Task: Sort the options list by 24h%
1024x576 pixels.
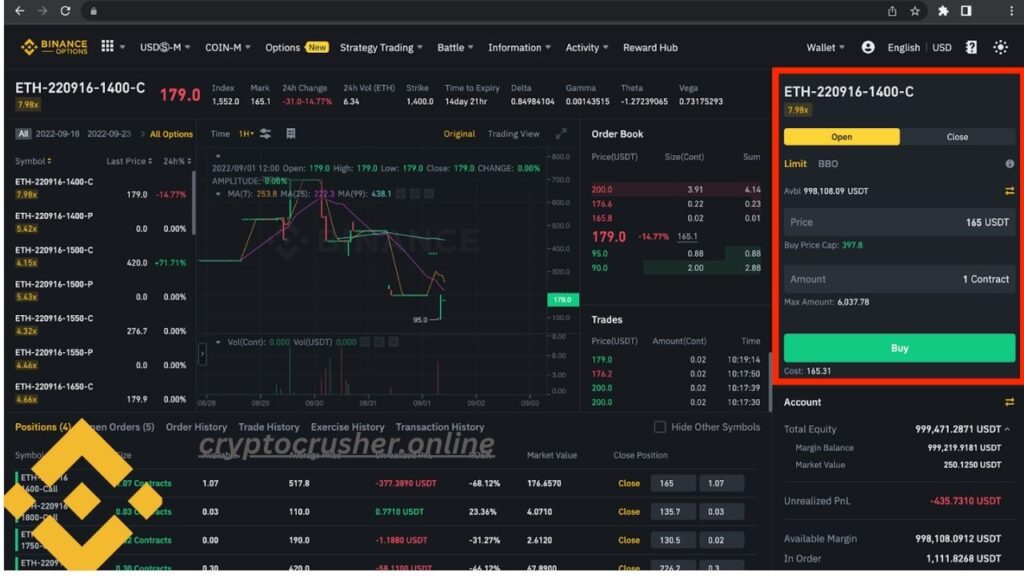Action: tap(177, 161)
